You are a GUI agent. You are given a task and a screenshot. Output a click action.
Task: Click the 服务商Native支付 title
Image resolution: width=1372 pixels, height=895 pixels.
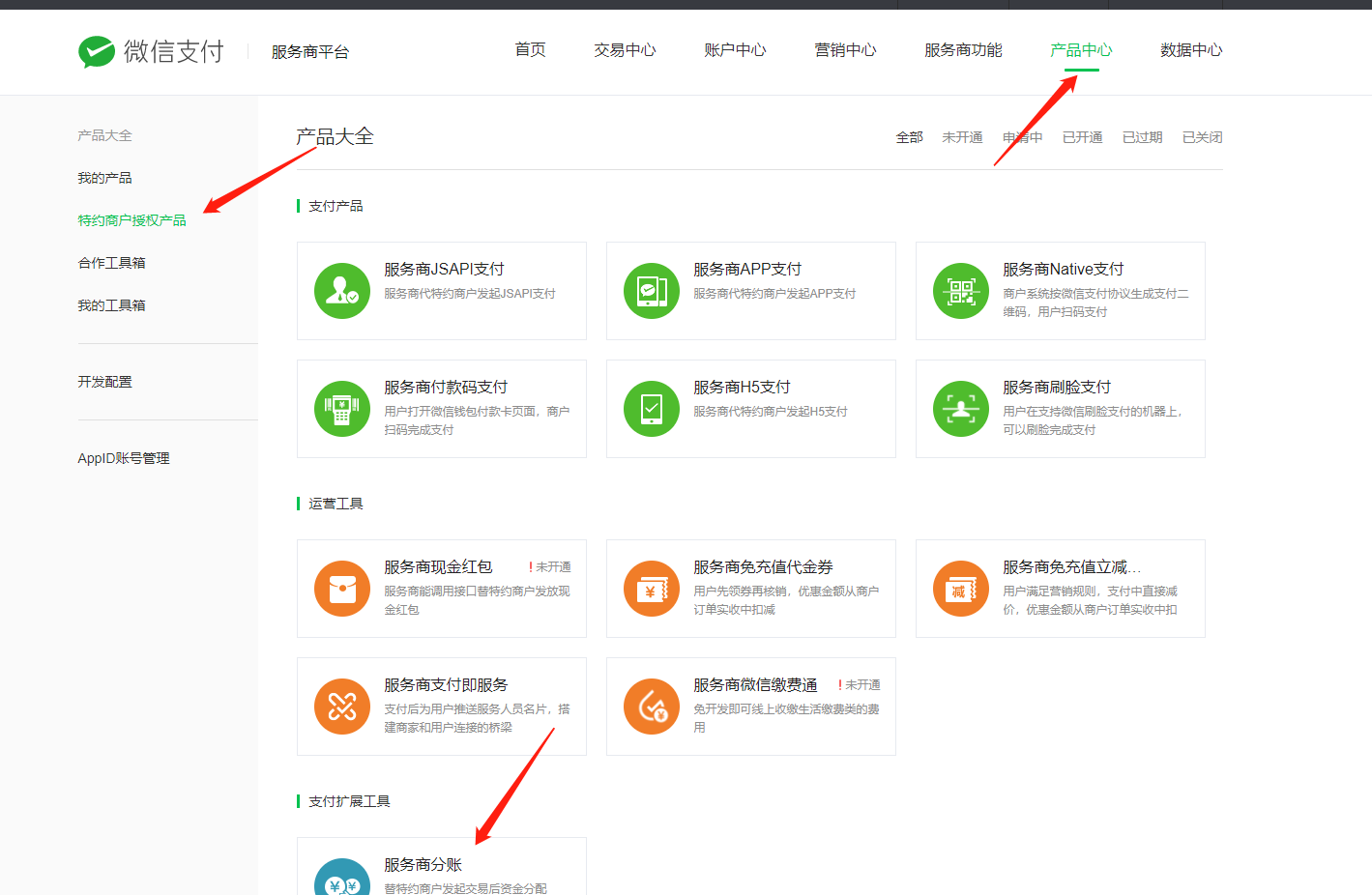tap(1064, 270)
